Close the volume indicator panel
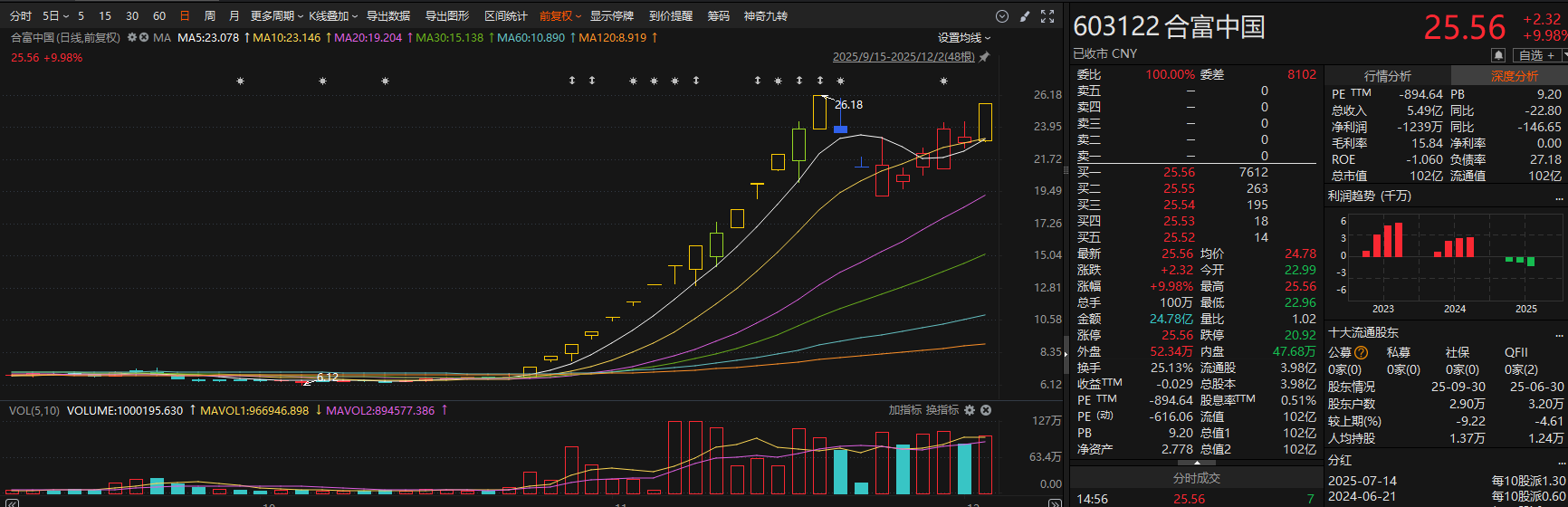Screen dimensions: 1568x507 click(986, 410)
